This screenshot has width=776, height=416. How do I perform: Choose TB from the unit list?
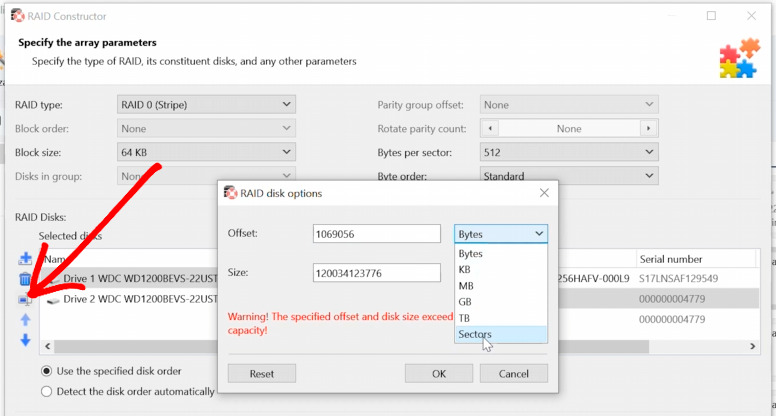(501, 318)
